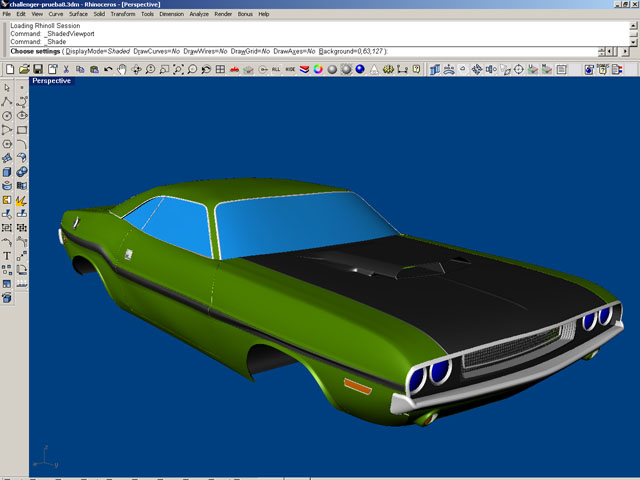Click the Paste icon in the toolbar
The width and height of the screenshot is (640, 480).
click(x=94, y=69)
